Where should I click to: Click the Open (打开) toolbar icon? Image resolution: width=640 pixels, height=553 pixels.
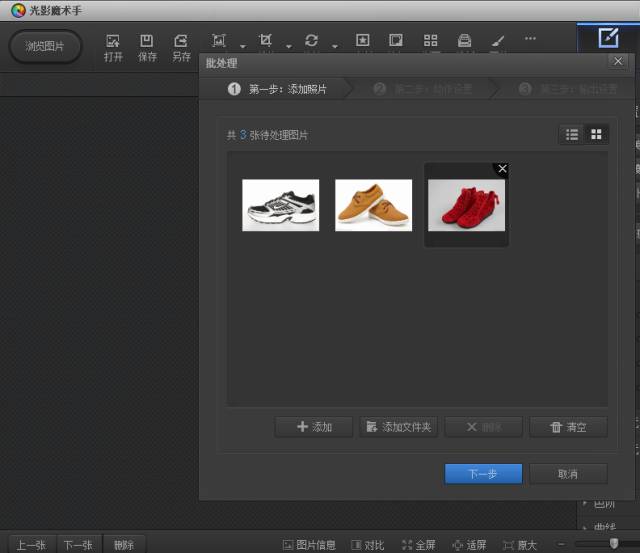click(x=113, y=47)
